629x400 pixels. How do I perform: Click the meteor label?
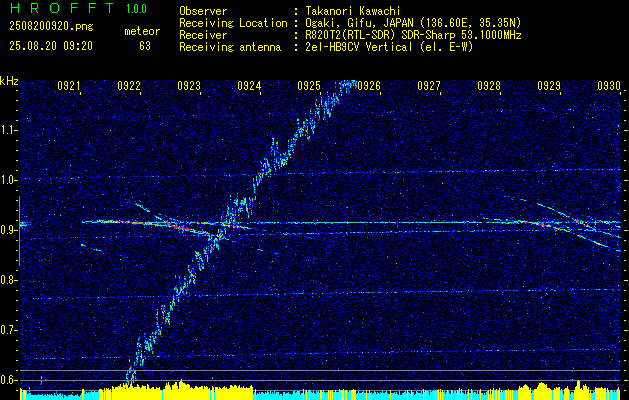point(142,31)
